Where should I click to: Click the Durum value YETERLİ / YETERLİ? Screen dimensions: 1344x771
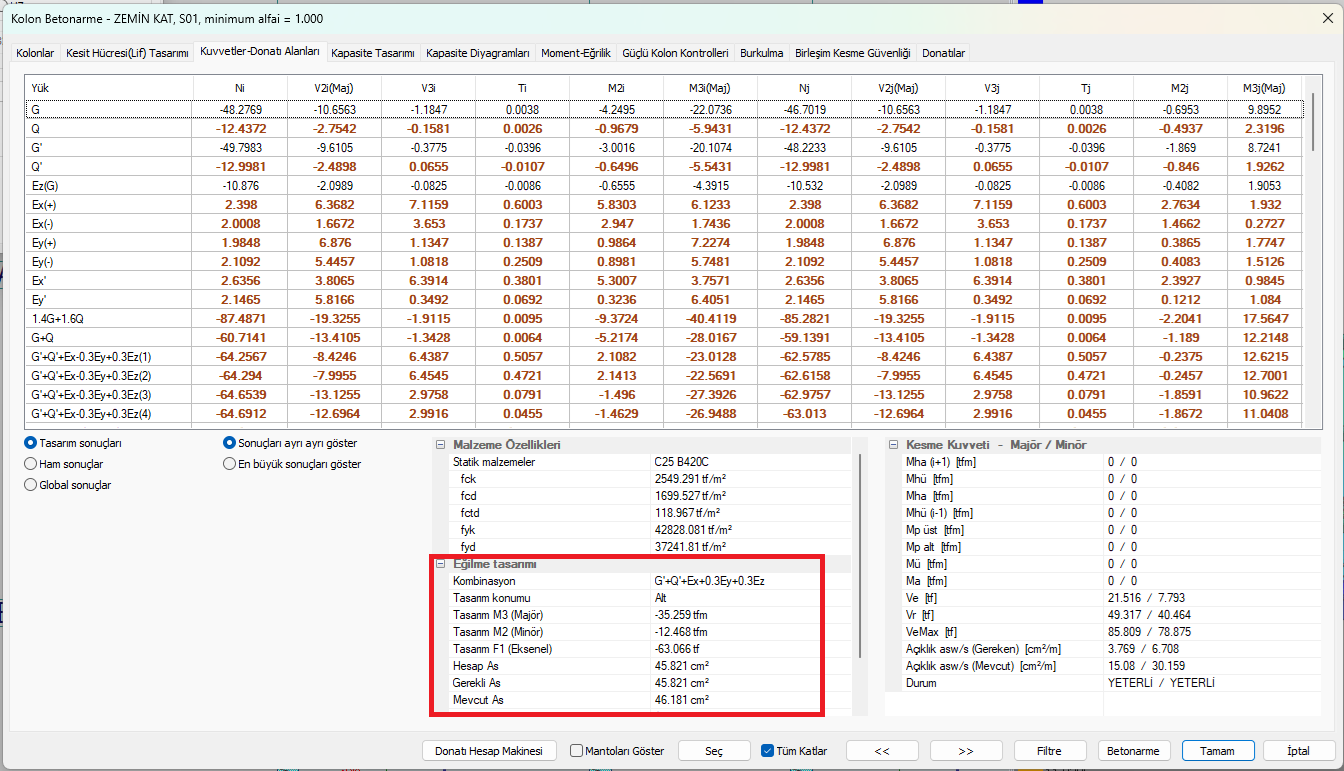[1160, 683]
